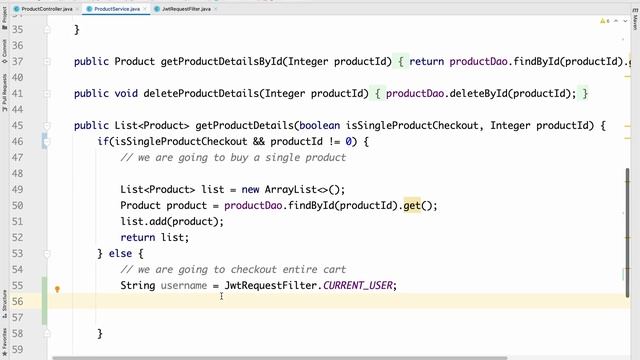Place cursor on empty highlighted line 56
Viewport: 640px width, 360px height.
339,301
